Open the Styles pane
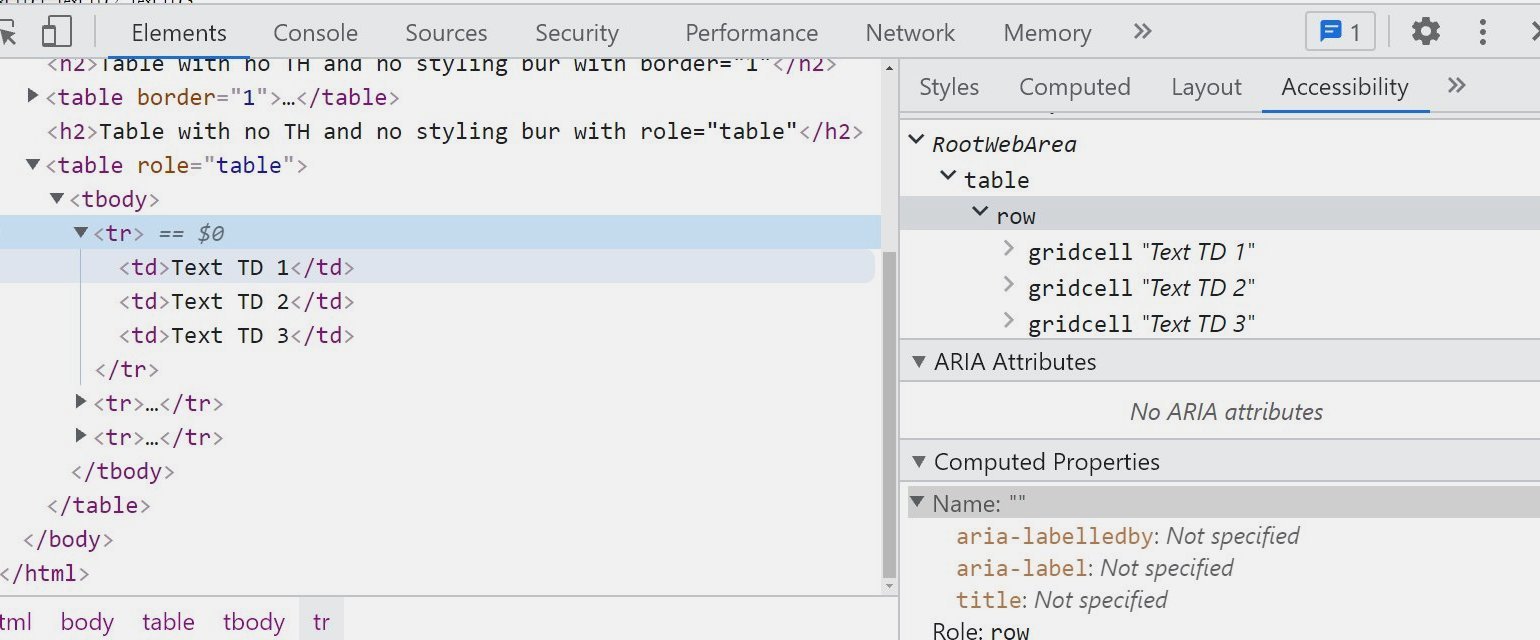The image size is (1540, 640). pos(948,87)
